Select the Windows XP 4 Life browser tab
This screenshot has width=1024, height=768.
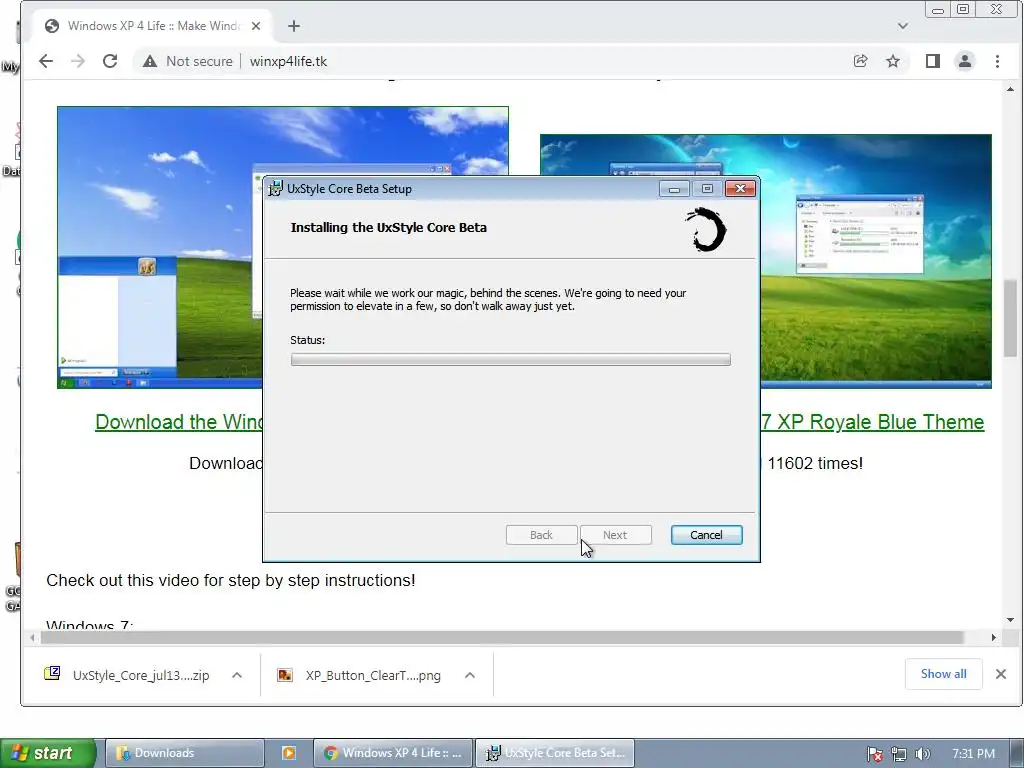pos(153,26)
